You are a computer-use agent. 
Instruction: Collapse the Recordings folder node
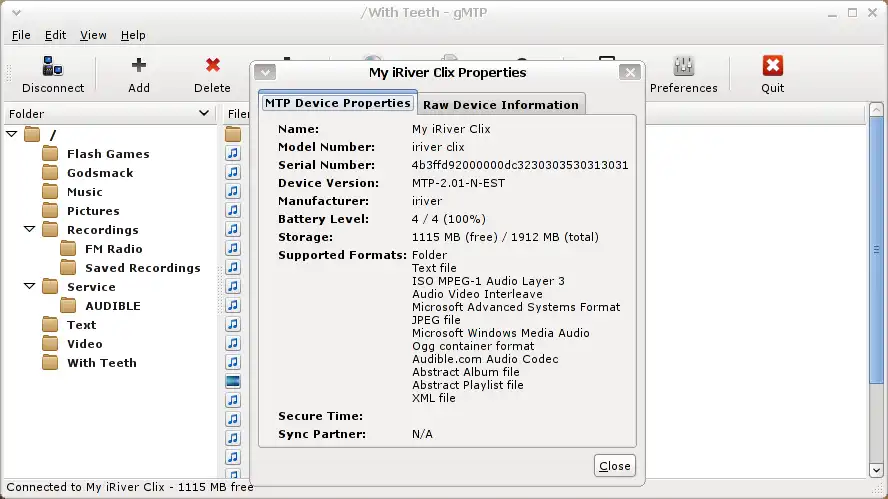click(x=29, y=229)
